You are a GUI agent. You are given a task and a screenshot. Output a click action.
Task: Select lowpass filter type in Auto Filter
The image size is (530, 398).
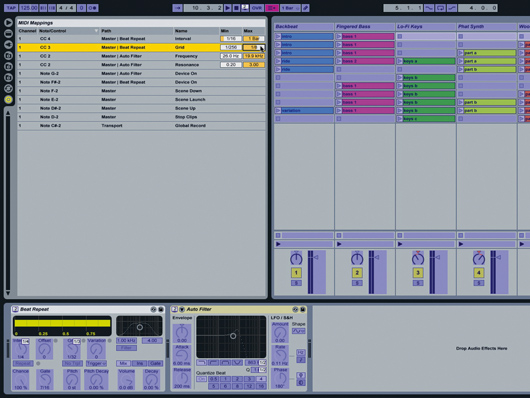tap(201, 362)
